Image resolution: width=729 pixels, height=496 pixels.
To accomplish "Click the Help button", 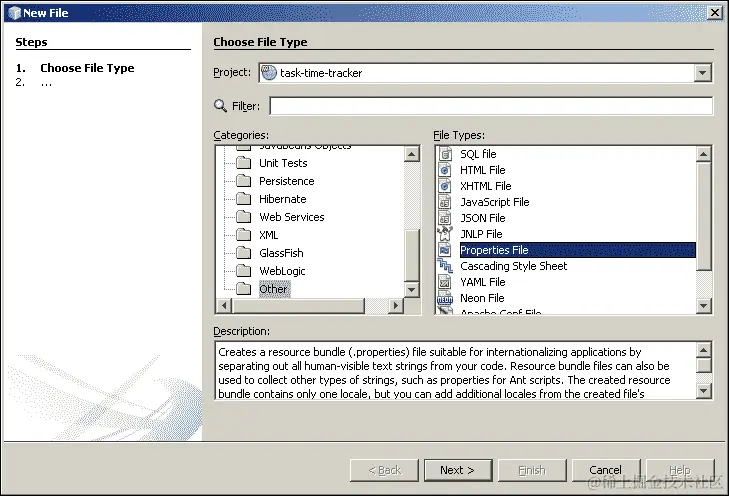I will 680,470.
